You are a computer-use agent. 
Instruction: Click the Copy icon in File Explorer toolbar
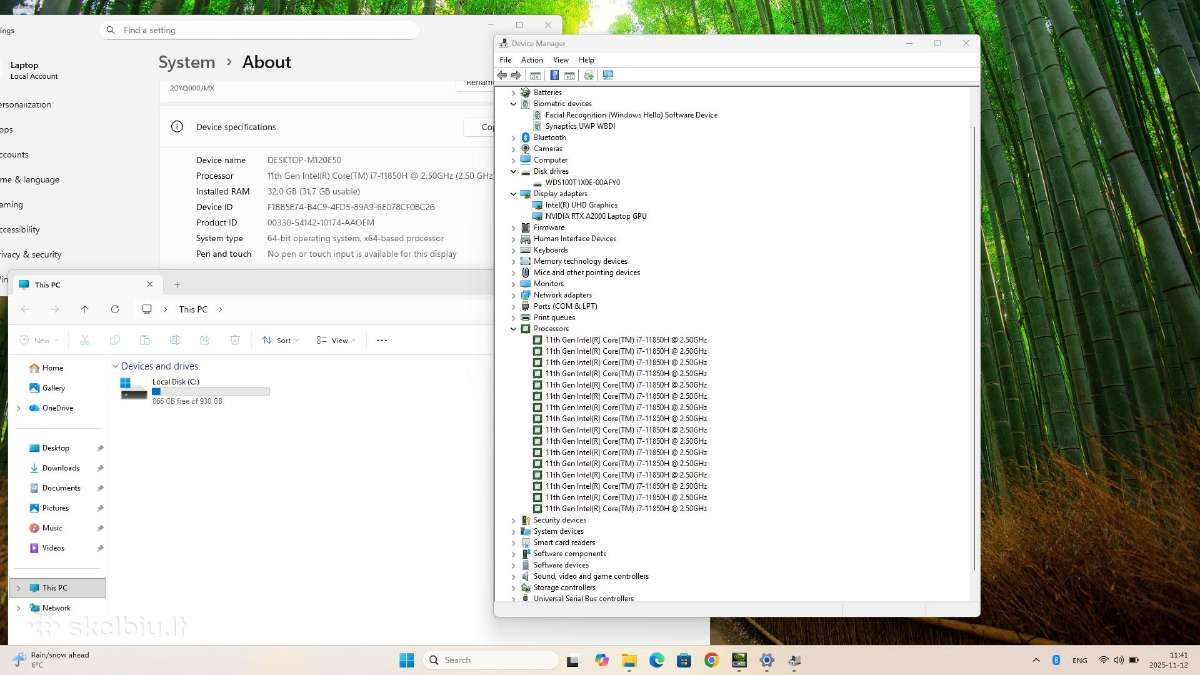point(115,340)
